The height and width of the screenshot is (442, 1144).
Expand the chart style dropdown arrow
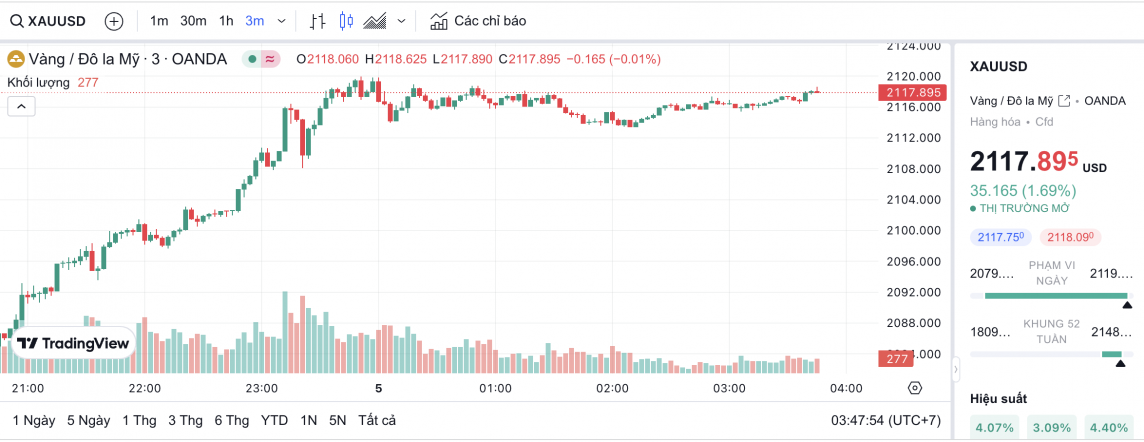click(x=402, y=21)
